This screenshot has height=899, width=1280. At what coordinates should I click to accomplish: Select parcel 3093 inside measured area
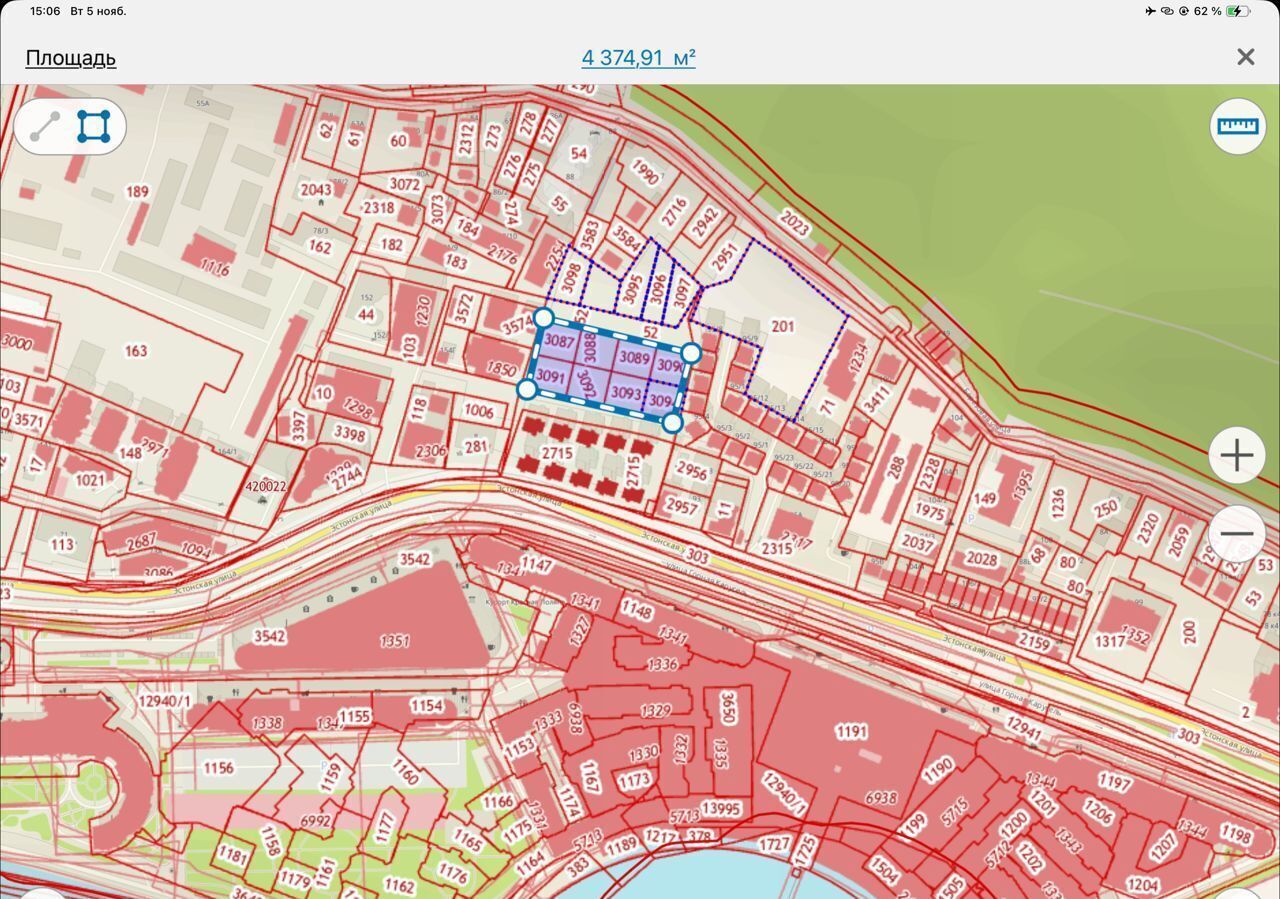(x=626, y=393)
